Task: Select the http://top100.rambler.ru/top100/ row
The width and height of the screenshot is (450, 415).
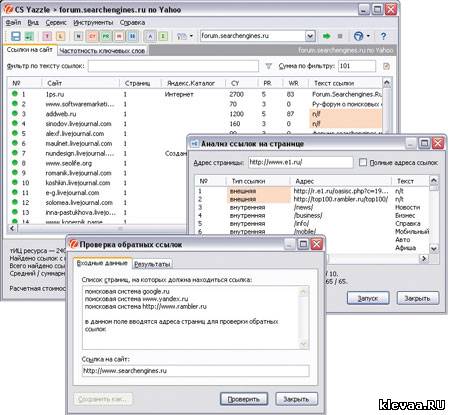Action: tap(312, 199)
